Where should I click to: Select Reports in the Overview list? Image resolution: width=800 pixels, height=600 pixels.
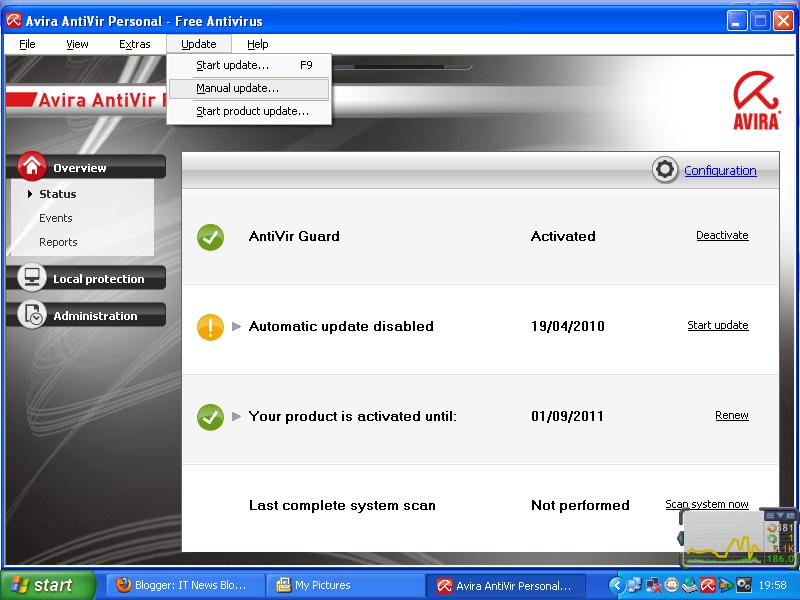tap(58, 242)
